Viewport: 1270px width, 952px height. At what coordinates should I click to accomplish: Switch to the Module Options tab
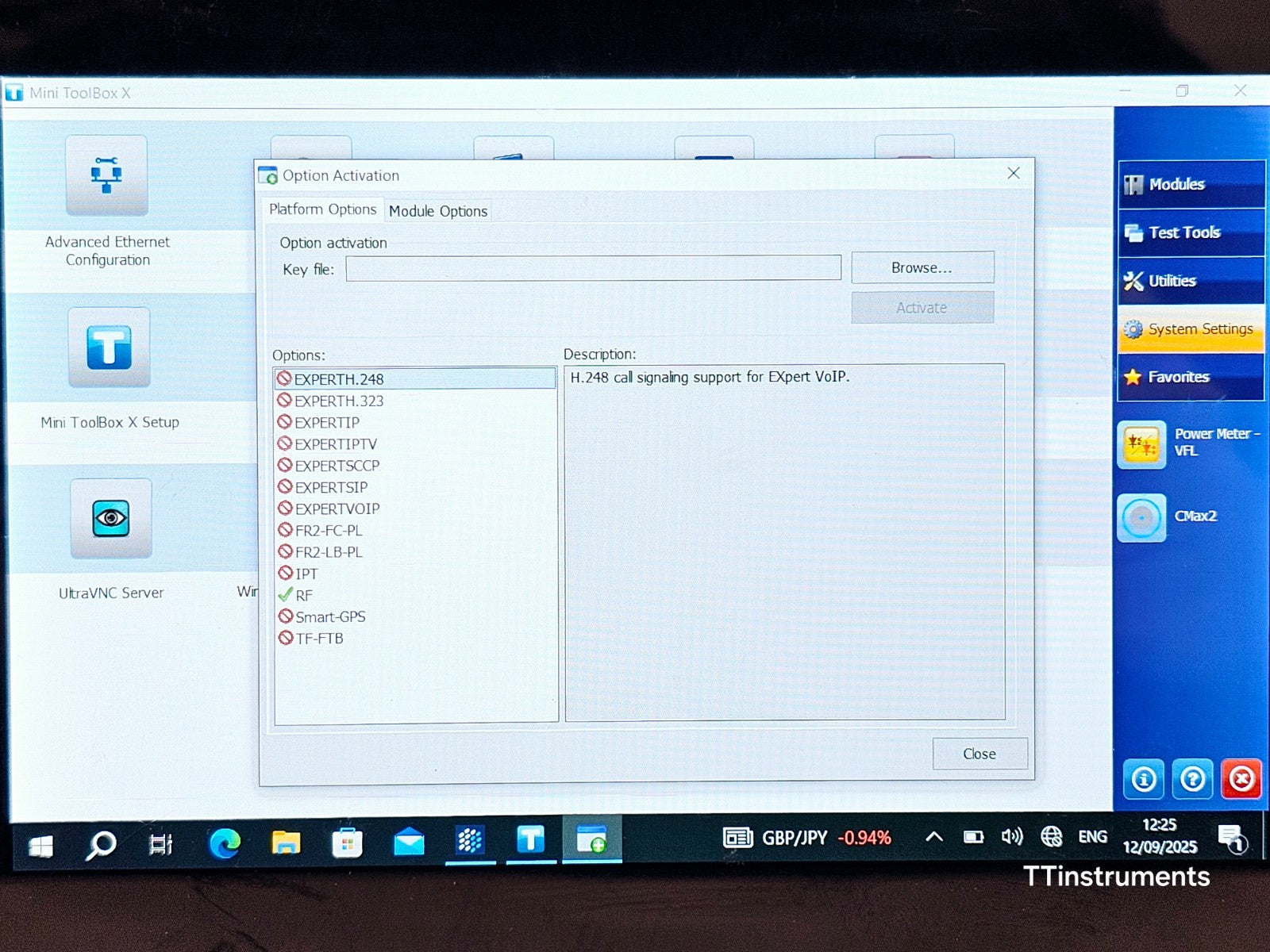(437, 211)
